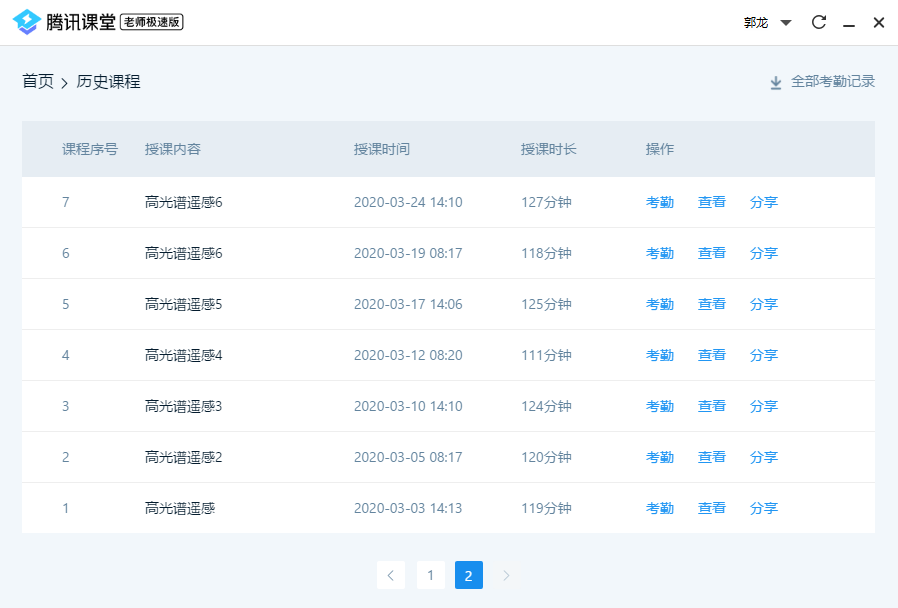The height and width of the screenshot is (608, 898).
Task: Click the 郭龙 username in title bar
Action: (755, 23)
